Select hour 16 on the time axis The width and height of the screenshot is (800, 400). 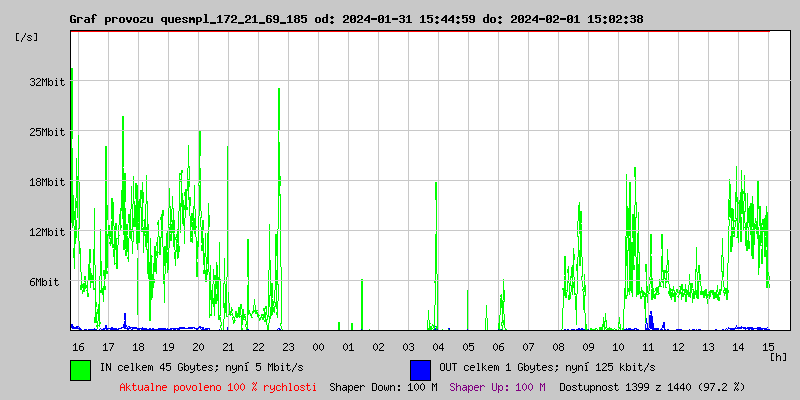78,347
